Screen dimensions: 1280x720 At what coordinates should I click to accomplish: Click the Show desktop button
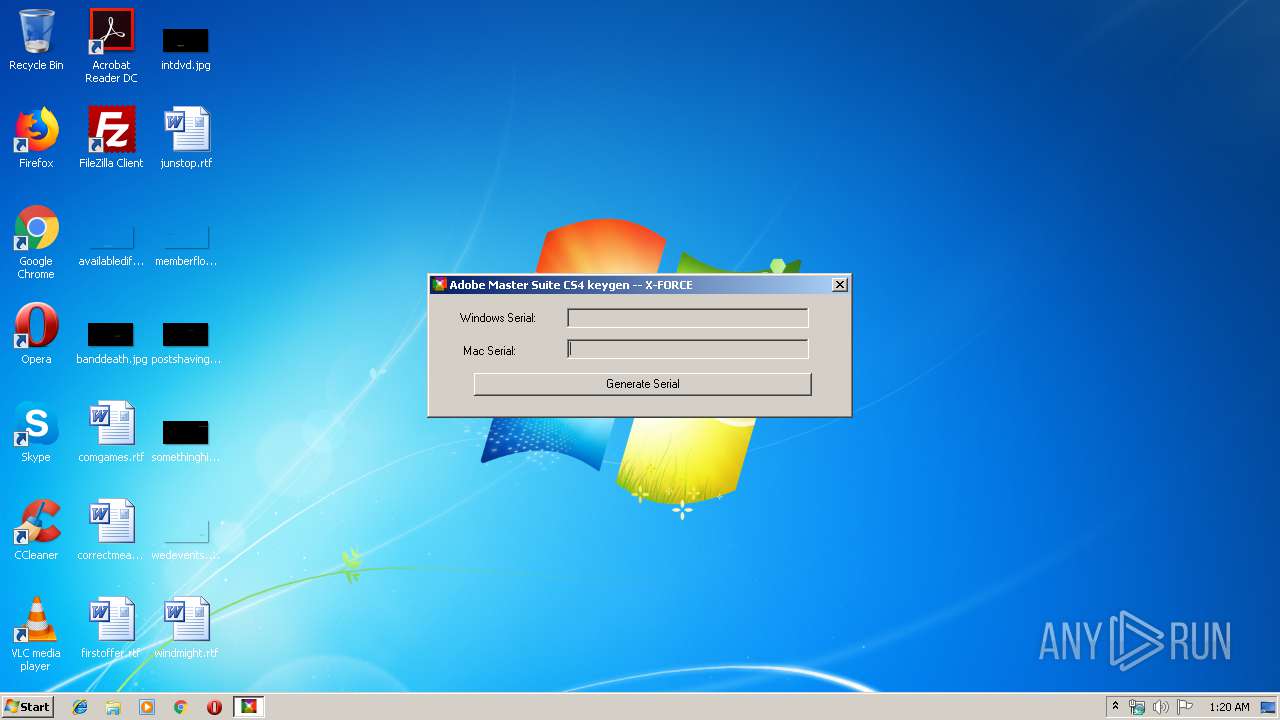click(x=1269, y=707)
